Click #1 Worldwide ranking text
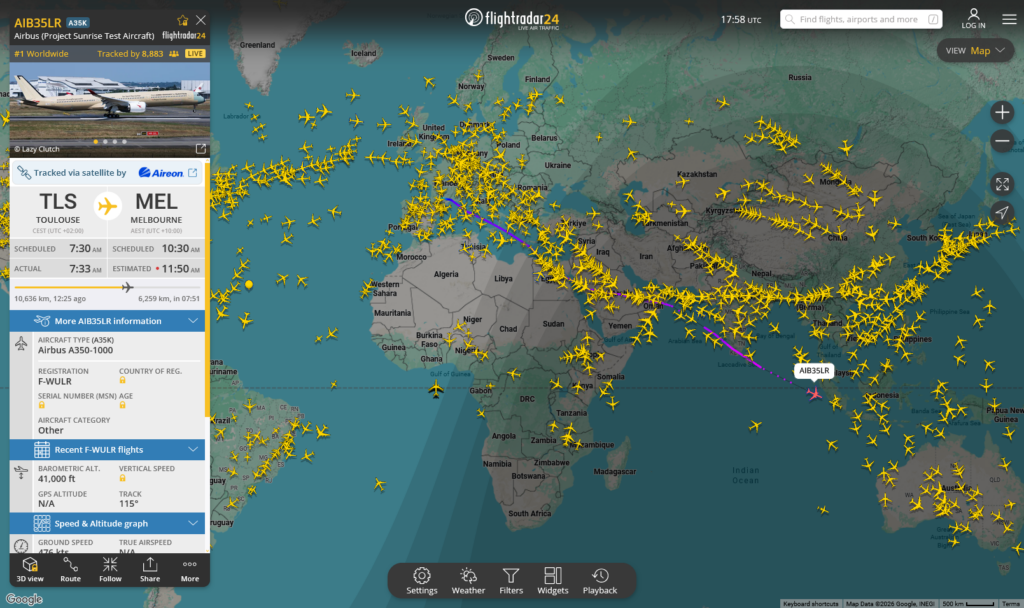 pyautogui.click(x=41, y=54)
